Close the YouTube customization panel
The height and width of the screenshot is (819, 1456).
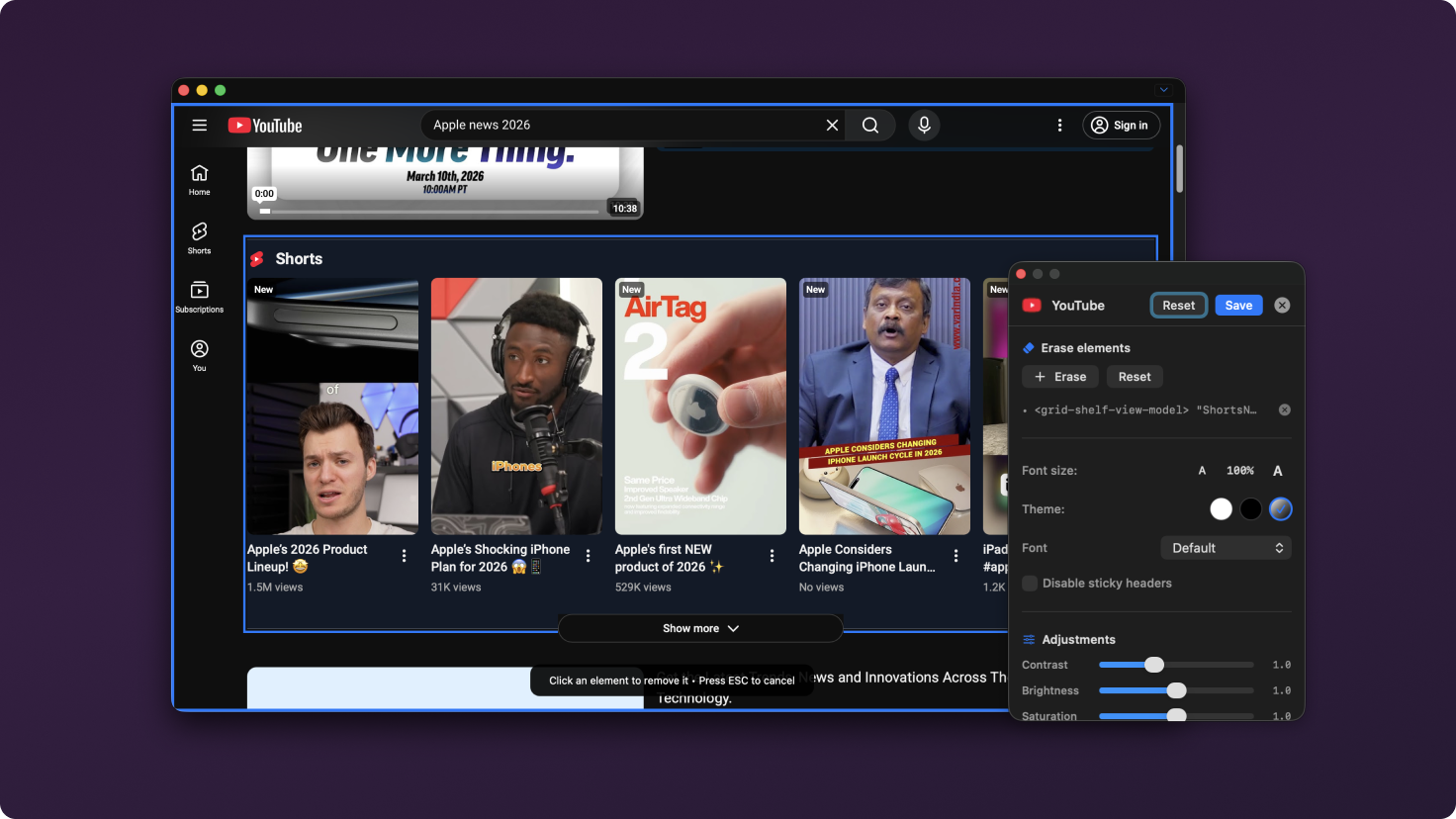(1282, 306)
